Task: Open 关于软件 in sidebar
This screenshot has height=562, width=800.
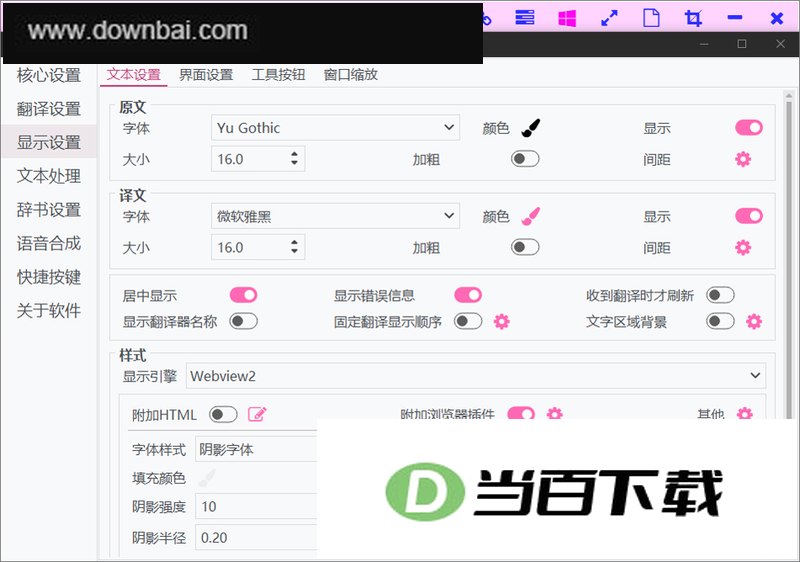Action: 48,311
